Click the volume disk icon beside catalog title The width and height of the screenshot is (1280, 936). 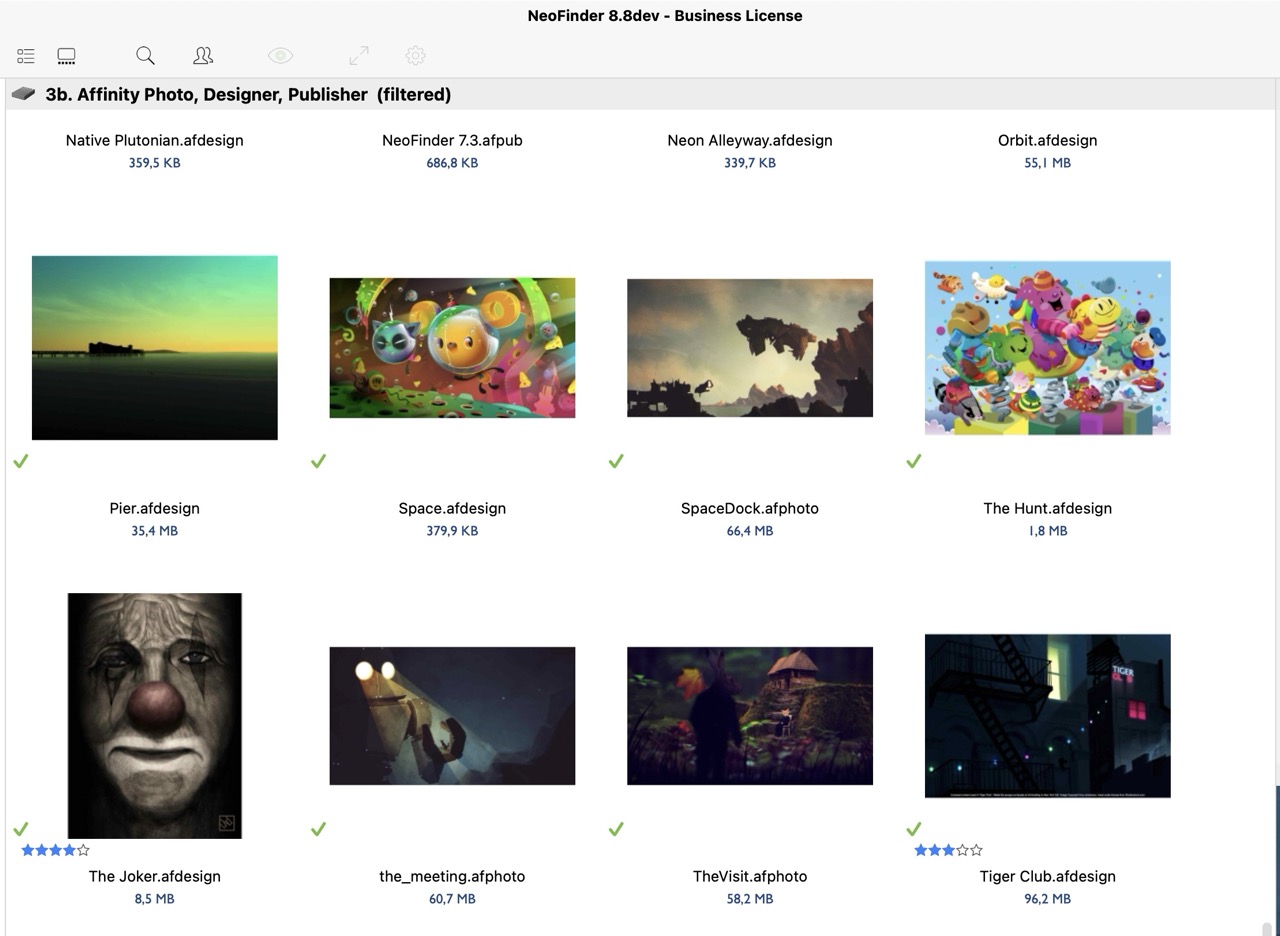[x=23, y=94]
